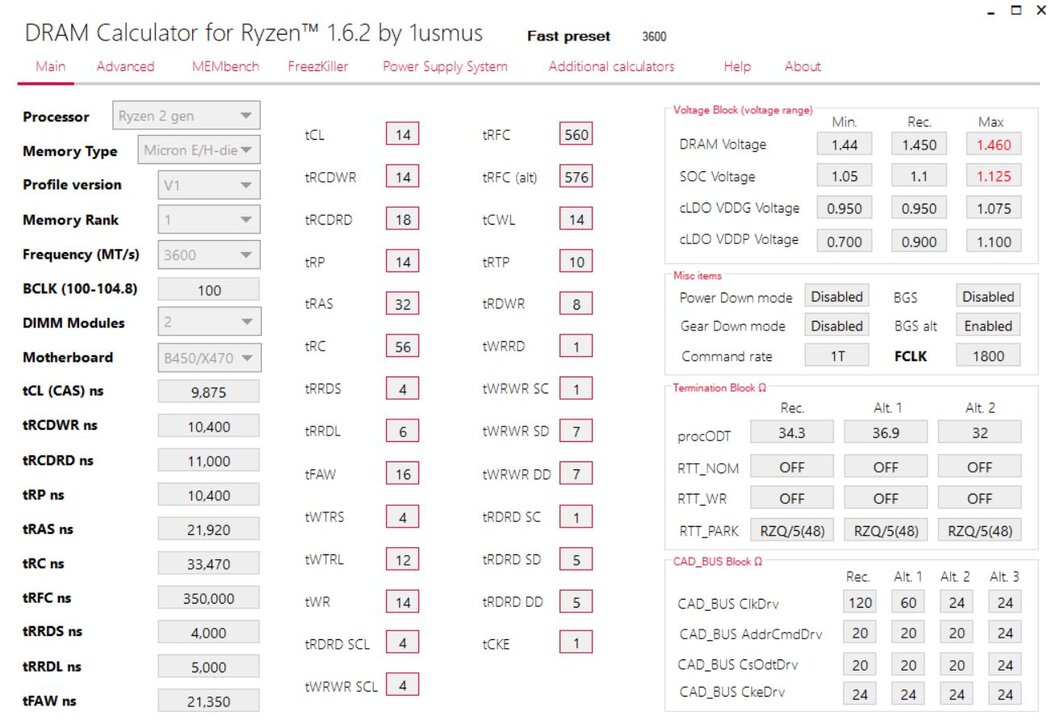The height and width of the screenshot is (720, 1052).
Task: Click the BCLK value field
Action: [x=209, y=289]
